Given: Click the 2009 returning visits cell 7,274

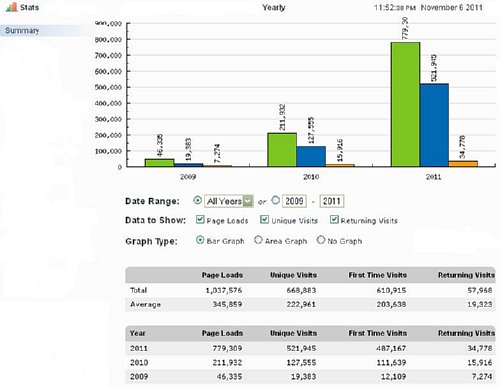Looking at the screenshot, I should [482, 377].
